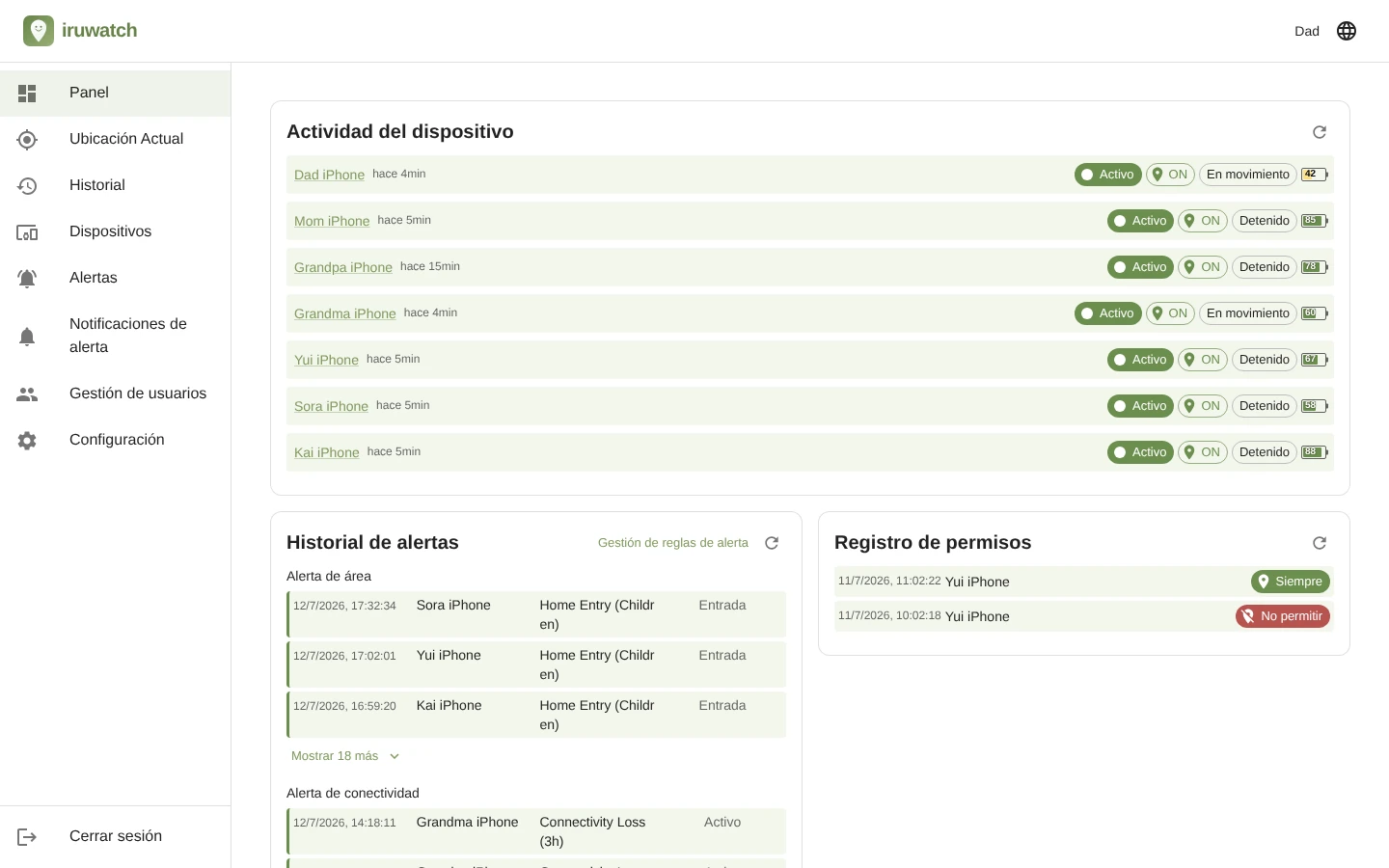Screen dimensions: 1389x868
Task: Open Historial in the sidebar
Action: [x=116, y=185]
